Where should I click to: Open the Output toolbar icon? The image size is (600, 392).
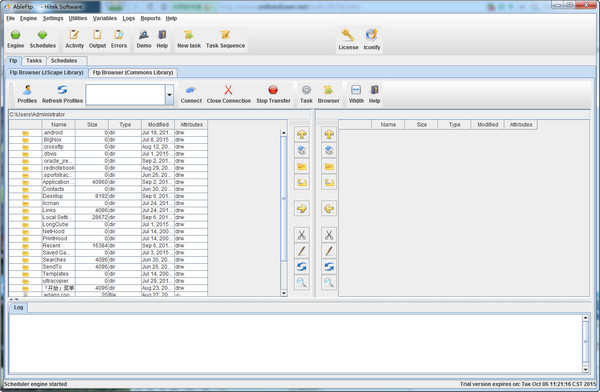(97, 39)
